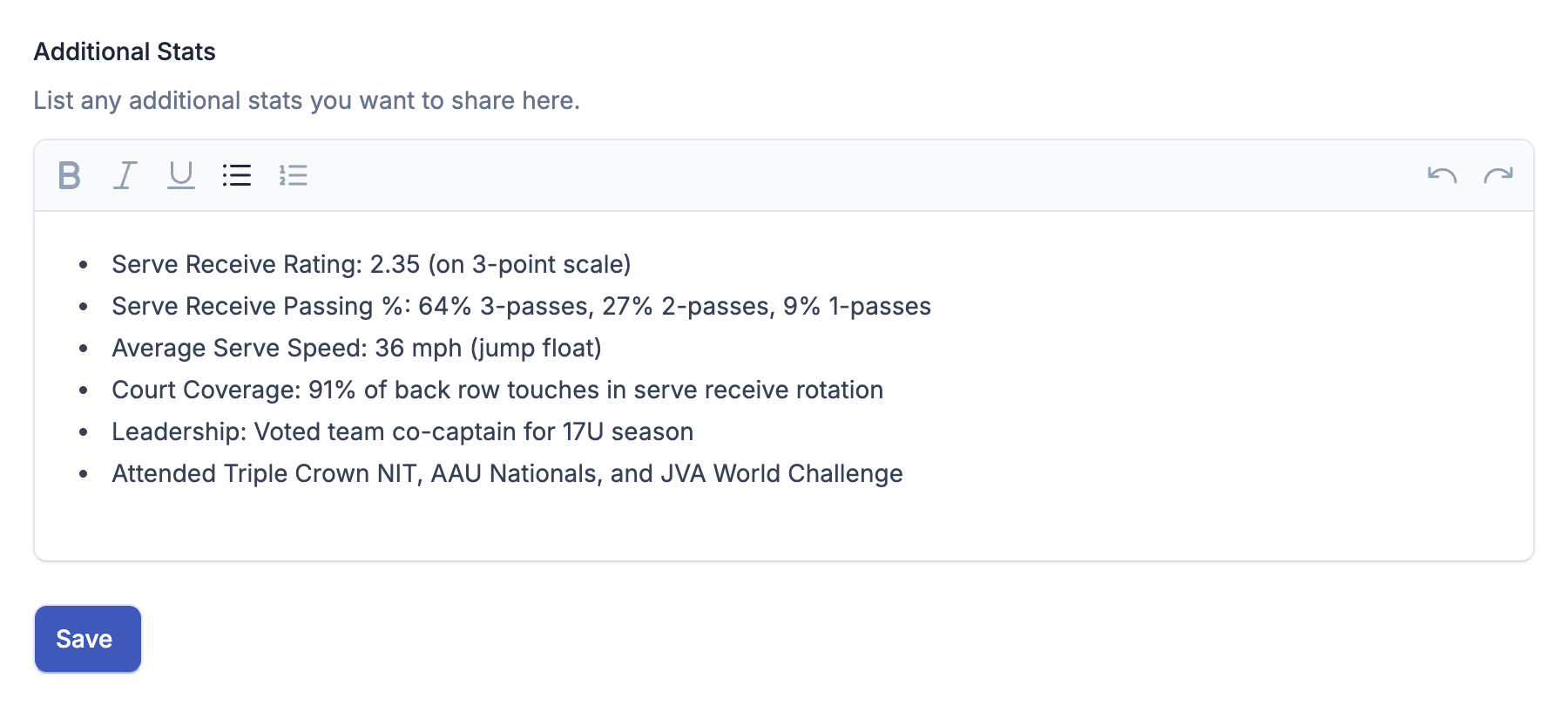Image resolution: width=1568 pixels, height=706 pixels.
Task: Redo the previous action
Action: pyautogui.click(x=1498, y=175)
